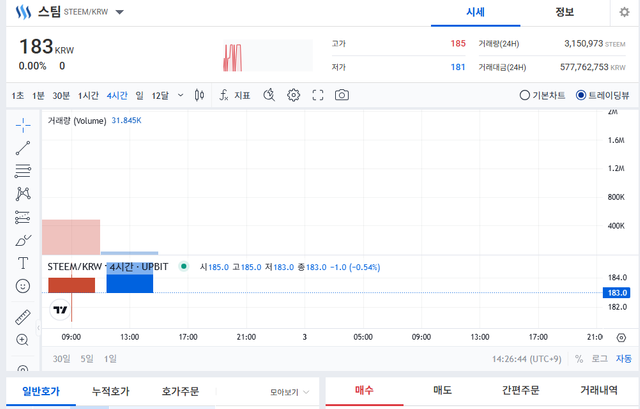Select the ruler measure tool
640x409 pixels.
(23, 317)
